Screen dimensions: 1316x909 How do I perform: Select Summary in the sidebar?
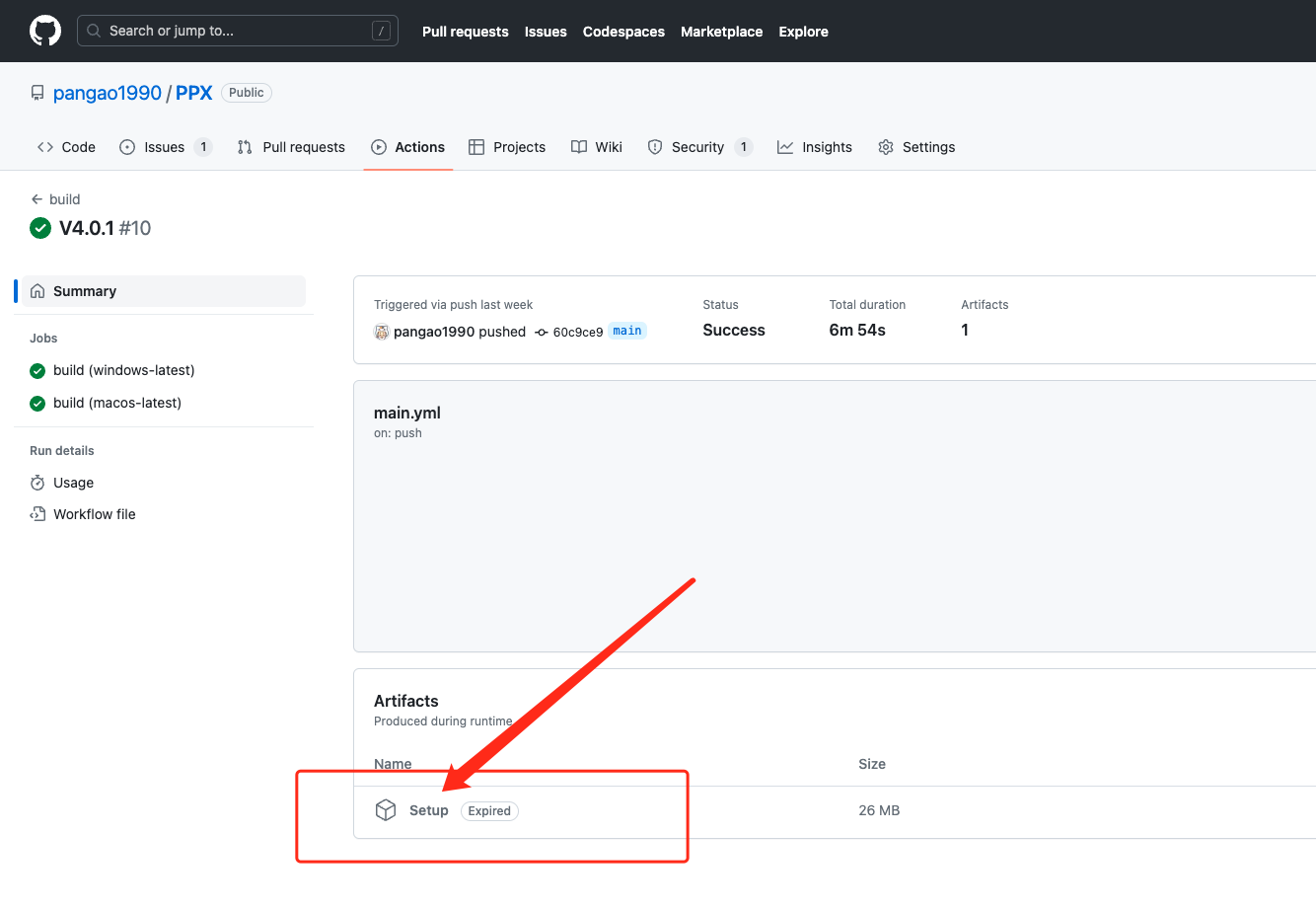pyautogui.click(x=164, y=291)
